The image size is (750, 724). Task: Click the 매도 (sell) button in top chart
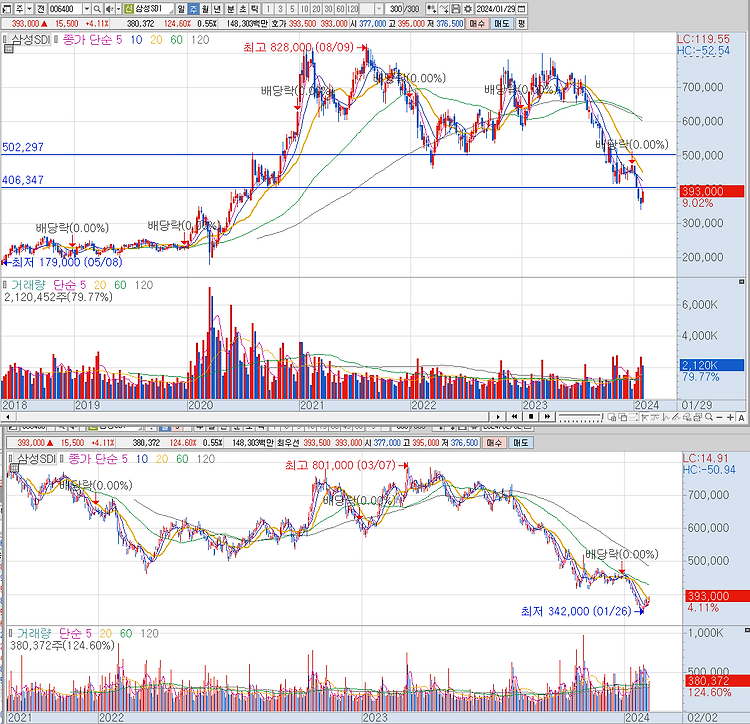pos(502,23)
